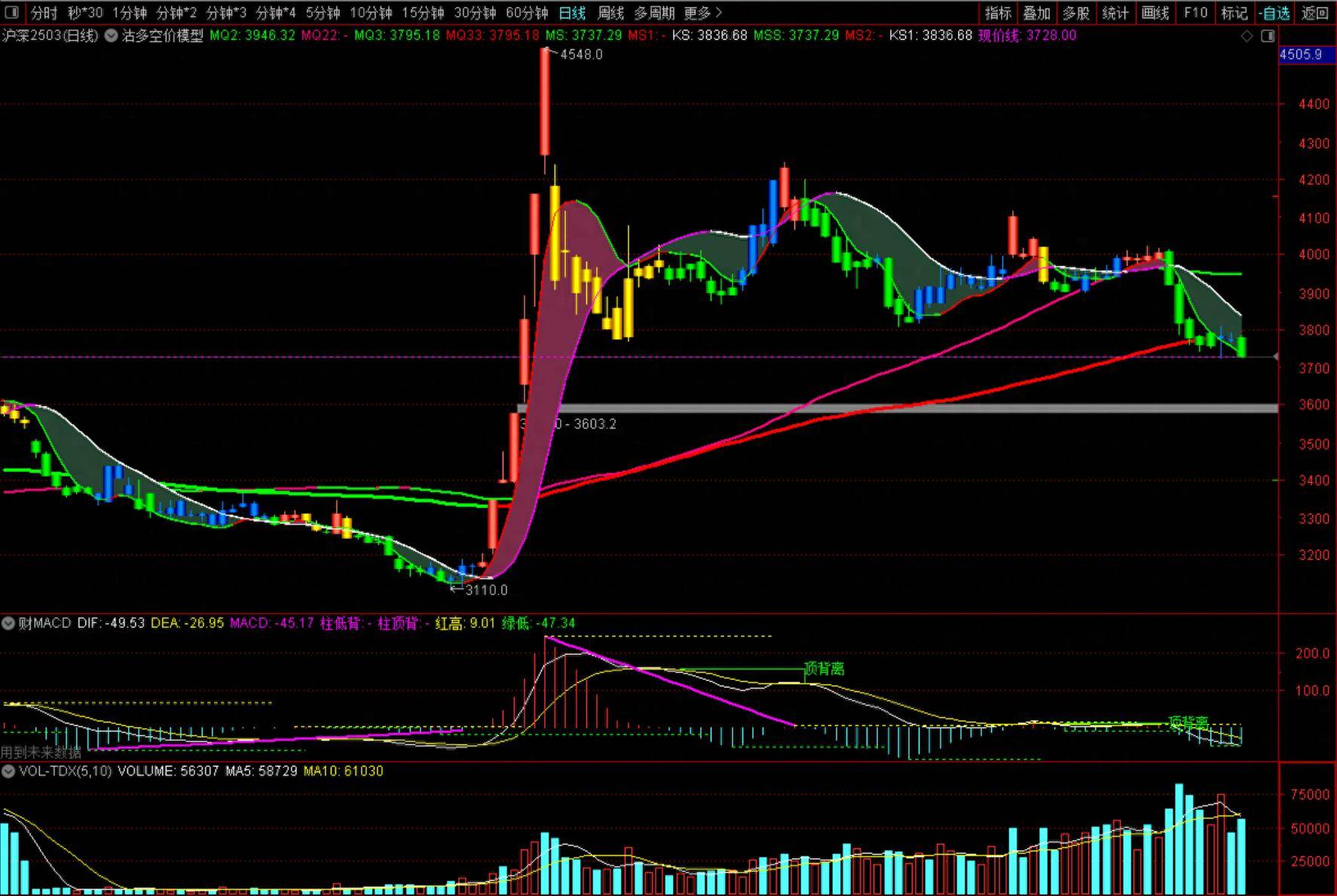Open the 指标 indicators button

998,13
